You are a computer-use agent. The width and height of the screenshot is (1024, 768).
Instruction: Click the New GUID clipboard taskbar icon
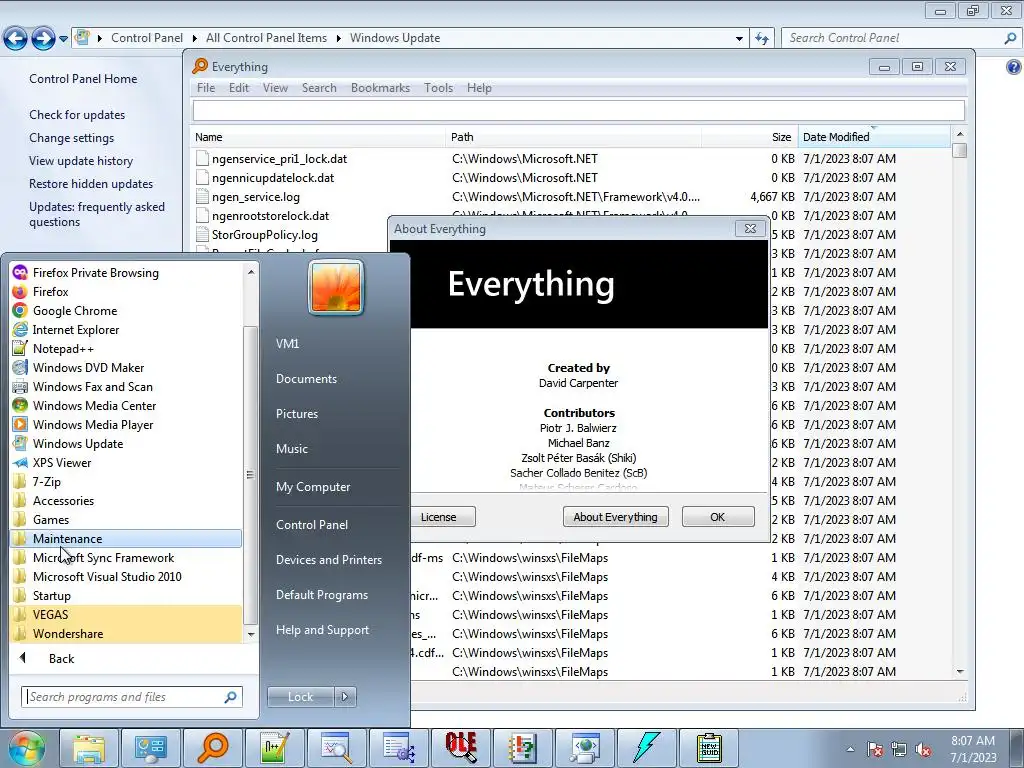point(709,748)
